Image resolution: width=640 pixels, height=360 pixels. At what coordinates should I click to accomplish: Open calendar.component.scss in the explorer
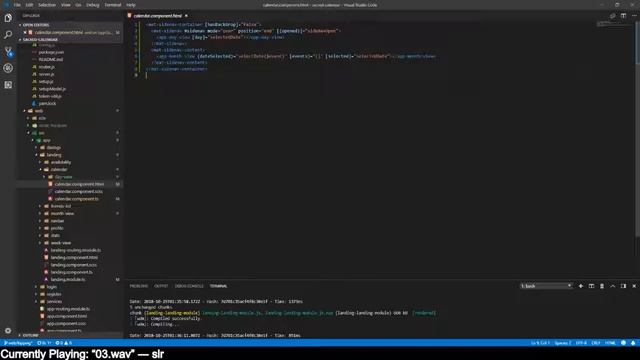tap(78, 192)
